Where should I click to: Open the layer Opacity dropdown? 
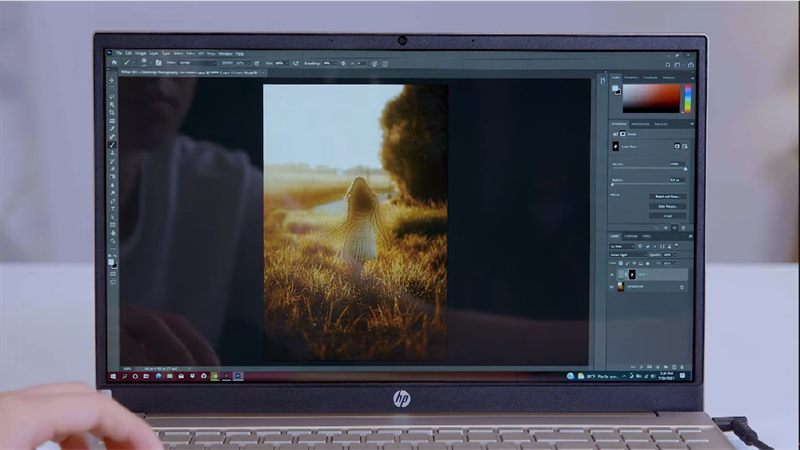pyautogui.click(x=676, y=255)
